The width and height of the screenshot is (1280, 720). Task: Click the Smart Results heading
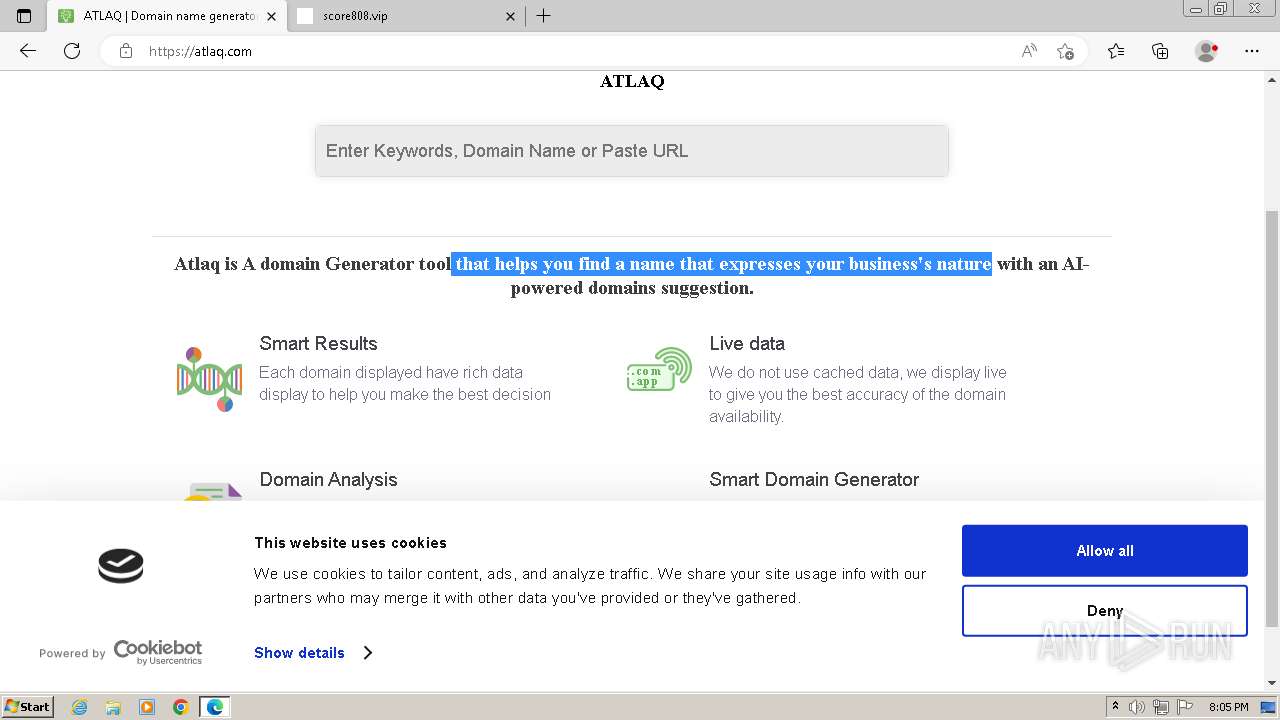[318, 343]
